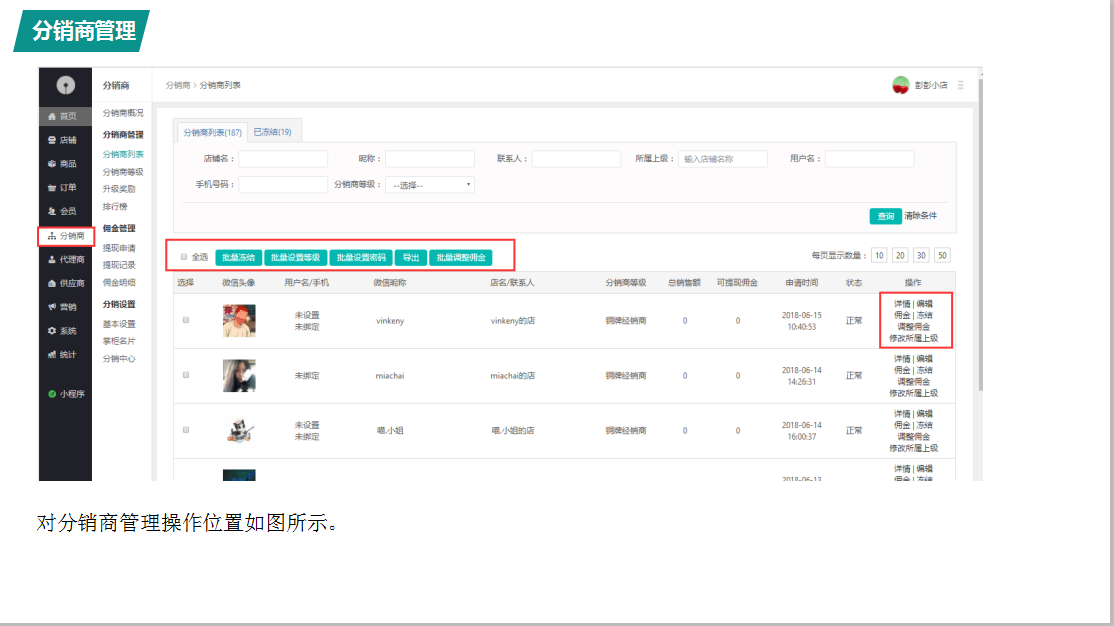Open 订单 orders in left sidebar
1114x626 pixels.
point(63,188)
